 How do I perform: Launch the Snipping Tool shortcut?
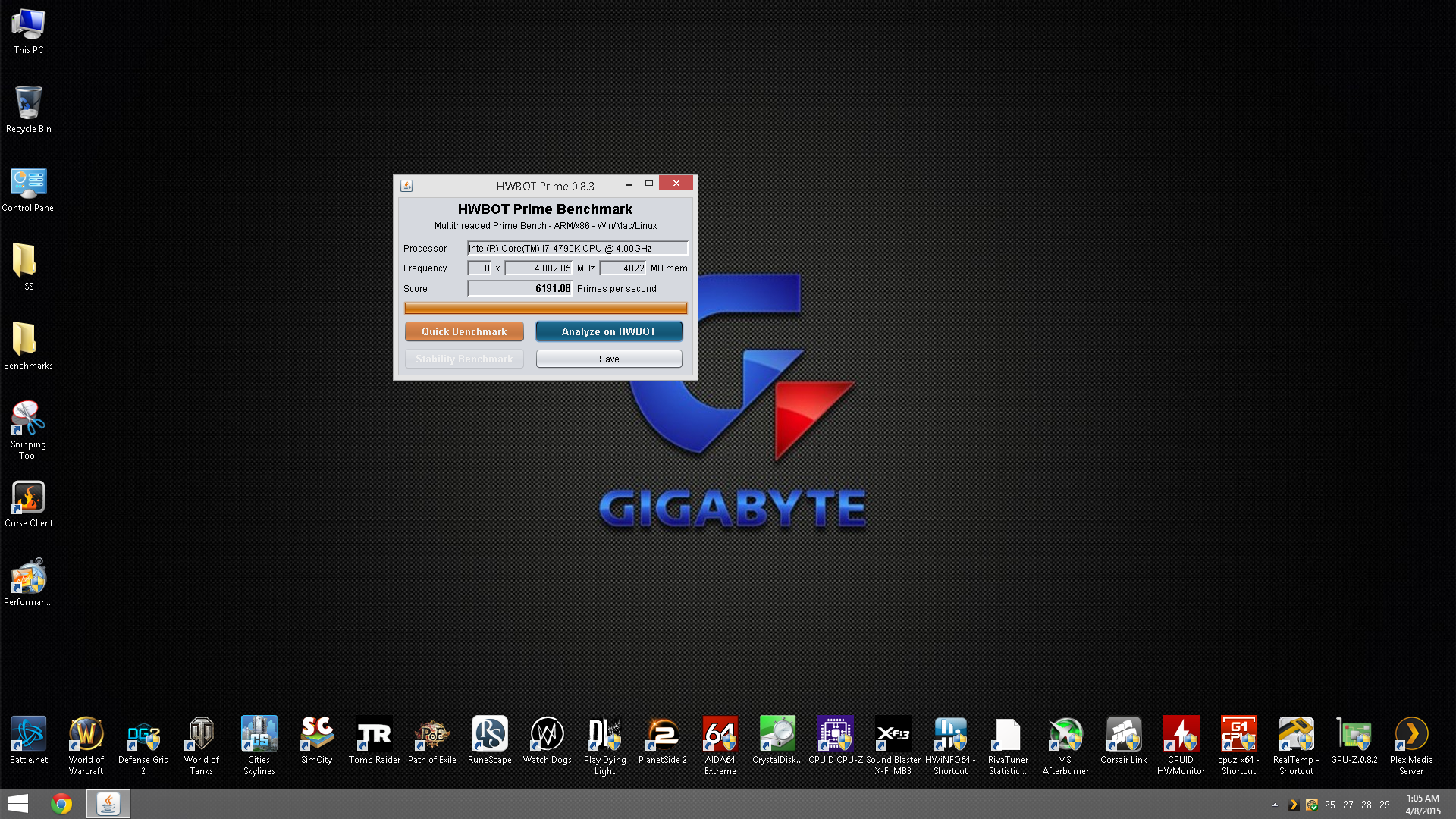[29, 431]
